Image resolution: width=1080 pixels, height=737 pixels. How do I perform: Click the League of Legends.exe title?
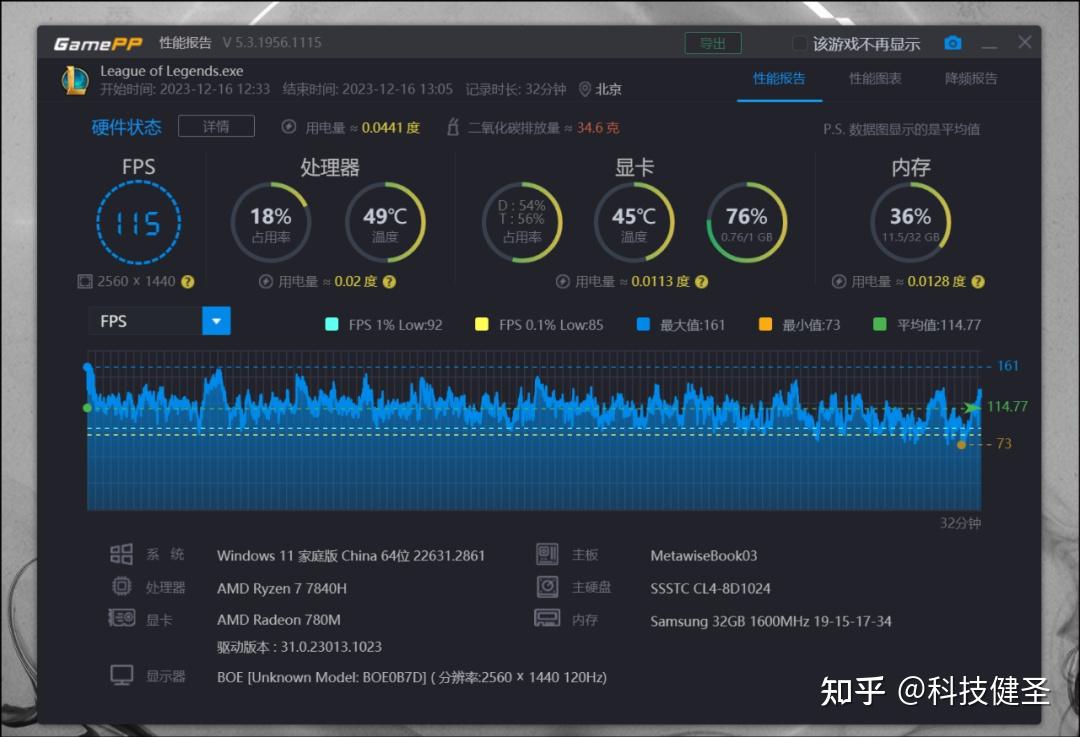172,71
